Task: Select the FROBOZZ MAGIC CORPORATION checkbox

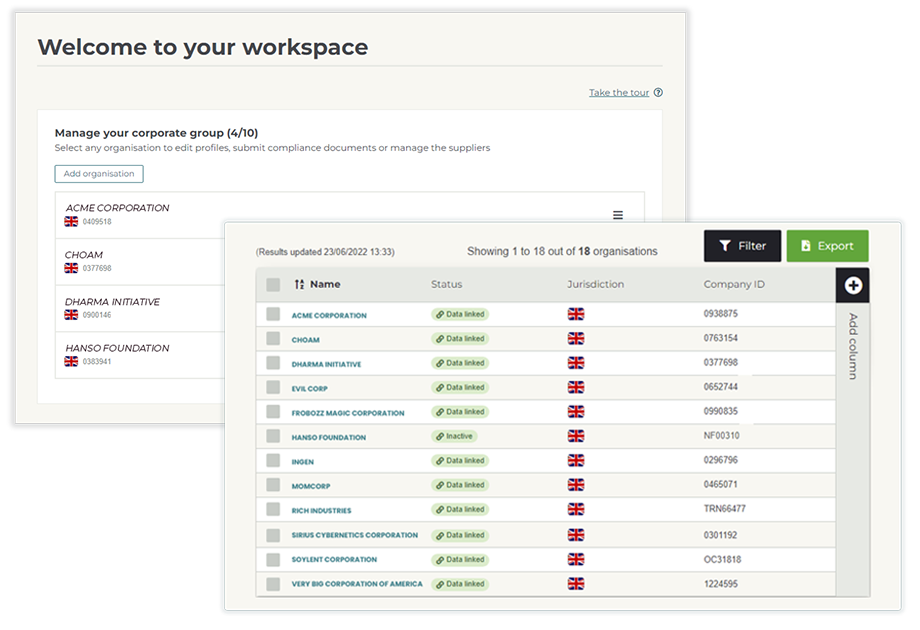Action: tap(273, 411)
